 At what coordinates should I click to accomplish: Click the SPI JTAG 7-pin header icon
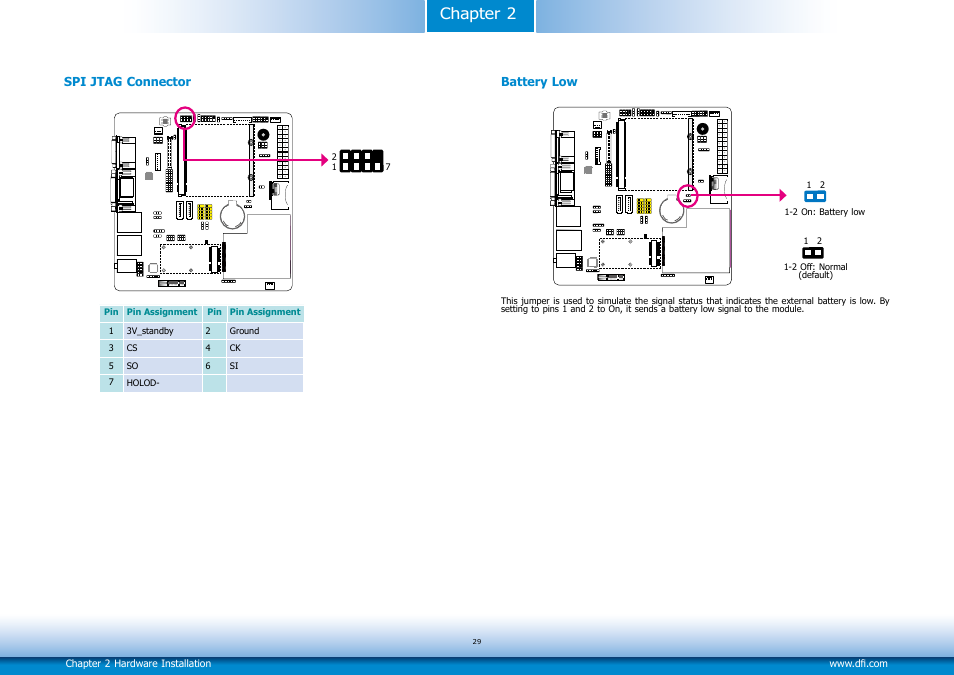(x=361, y=161)
